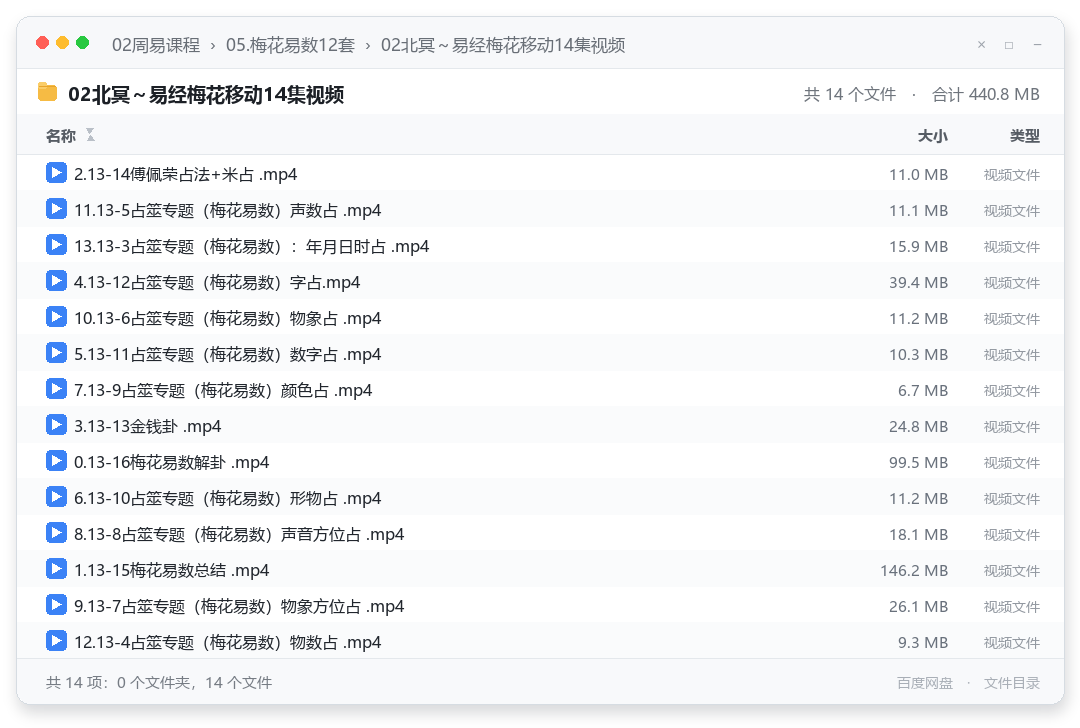Image resolution: width=1080 pixels, height=728 pixels.
Task: Click video icon for 5.13-11 数字占
Action: click(56, 353)
